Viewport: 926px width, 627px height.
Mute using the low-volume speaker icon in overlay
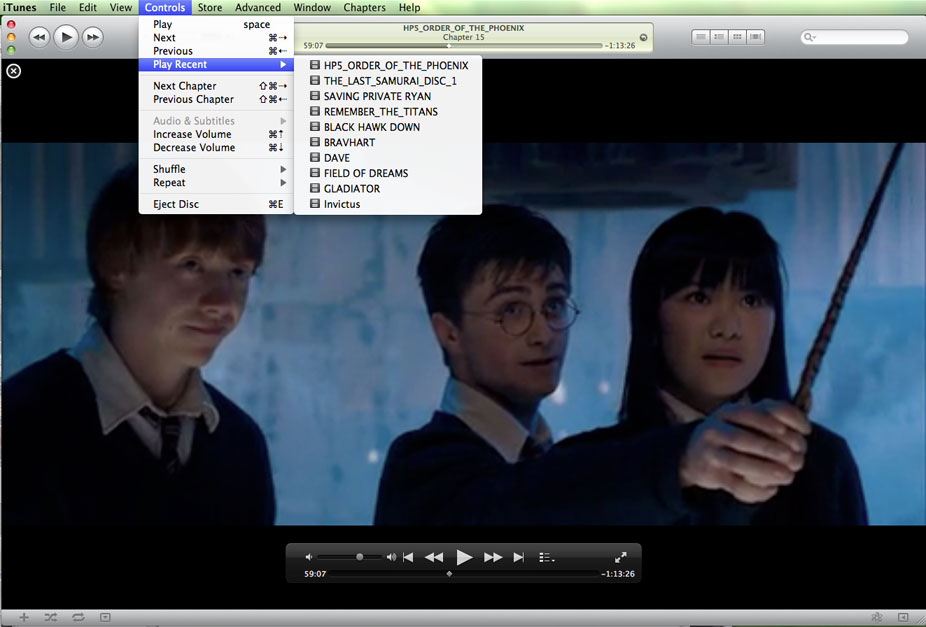point(309,557)
